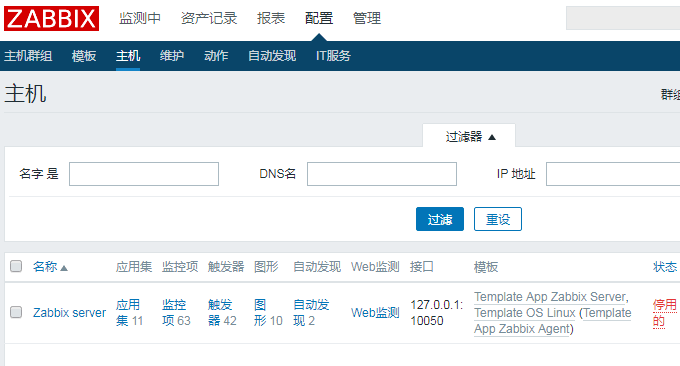
Task: Collapse the 过滤器 filter panel
Action: pyautogui.click(x=470, y=137)
